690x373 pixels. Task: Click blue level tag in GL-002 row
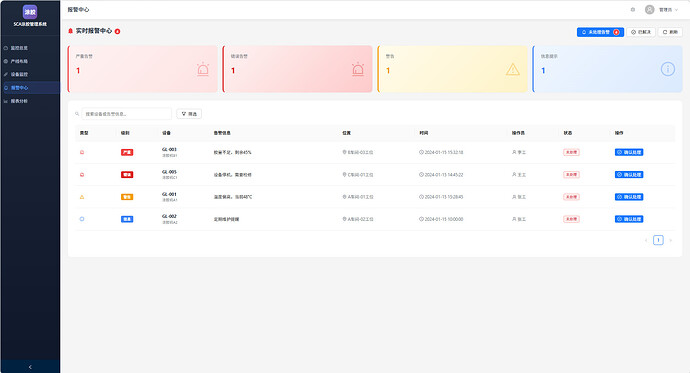pyautogui.click(x=127, y=219)
